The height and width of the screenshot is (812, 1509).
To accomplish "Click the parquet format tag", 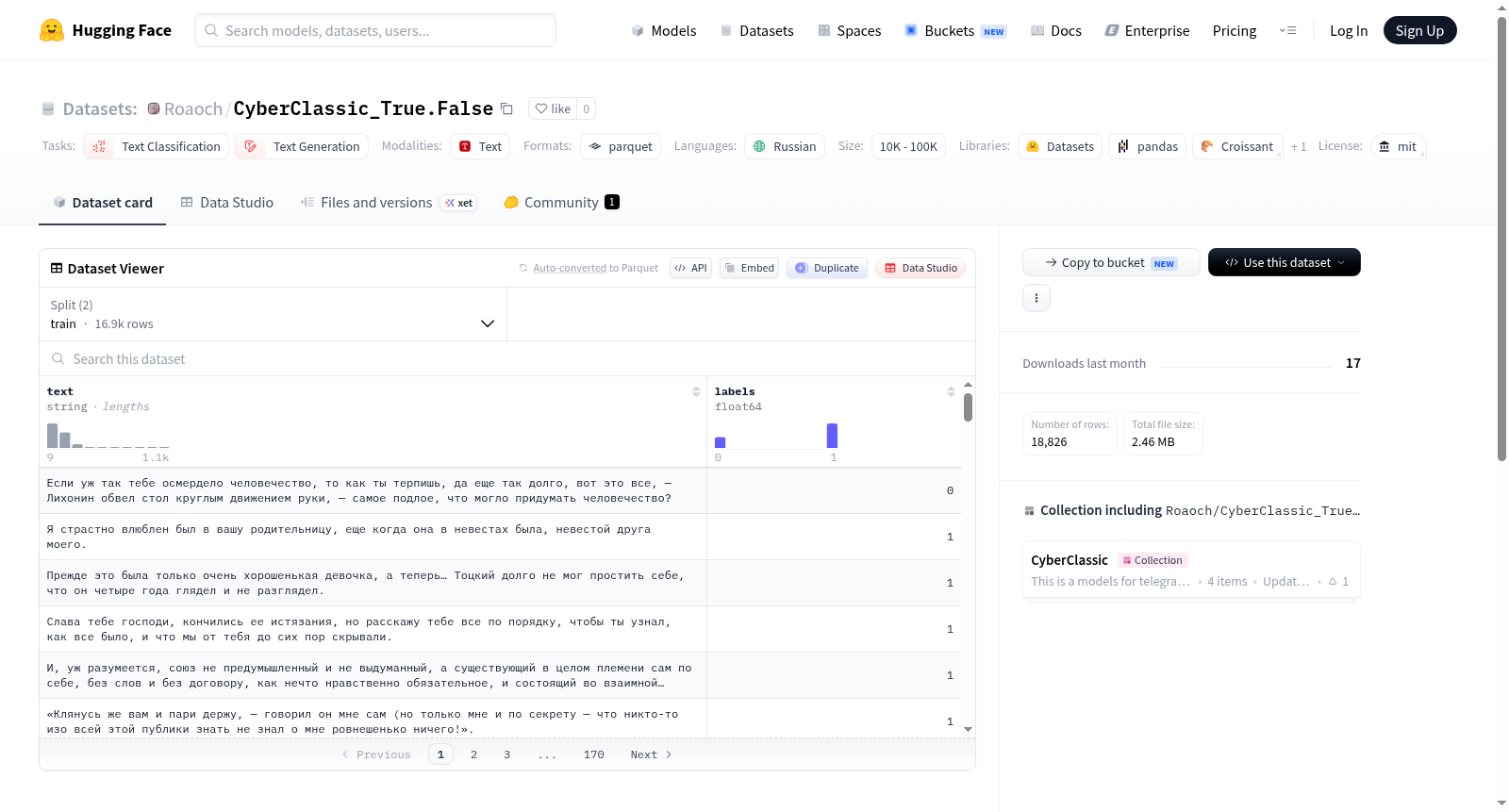I will [x=621, y=146].
